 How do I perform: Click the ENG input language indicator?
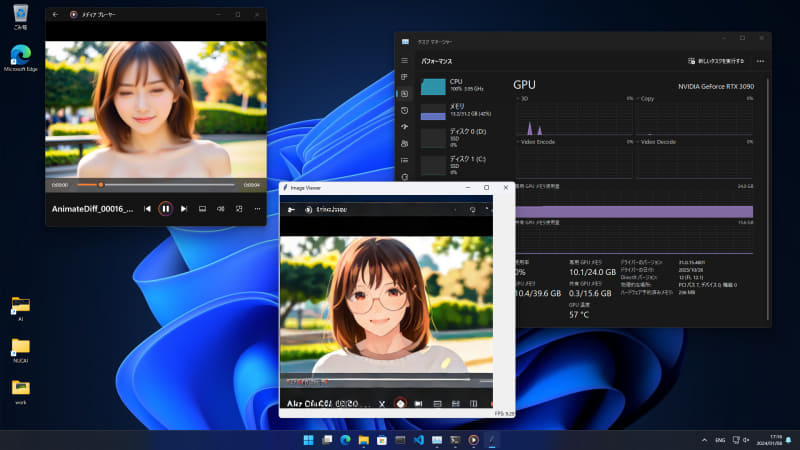click(720, 440)
